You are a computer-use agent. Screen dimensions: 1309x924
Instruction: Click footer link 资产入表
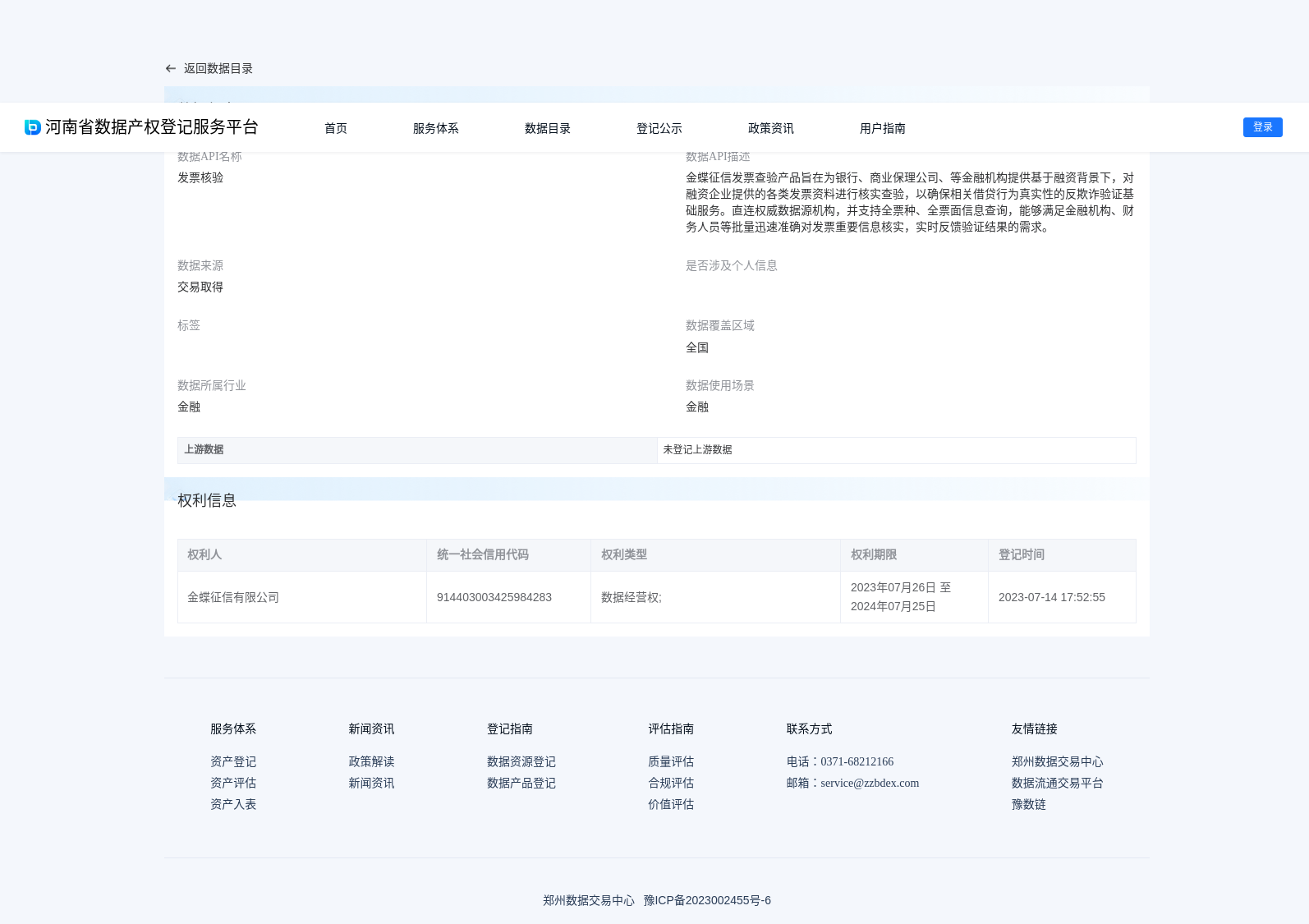233,805
